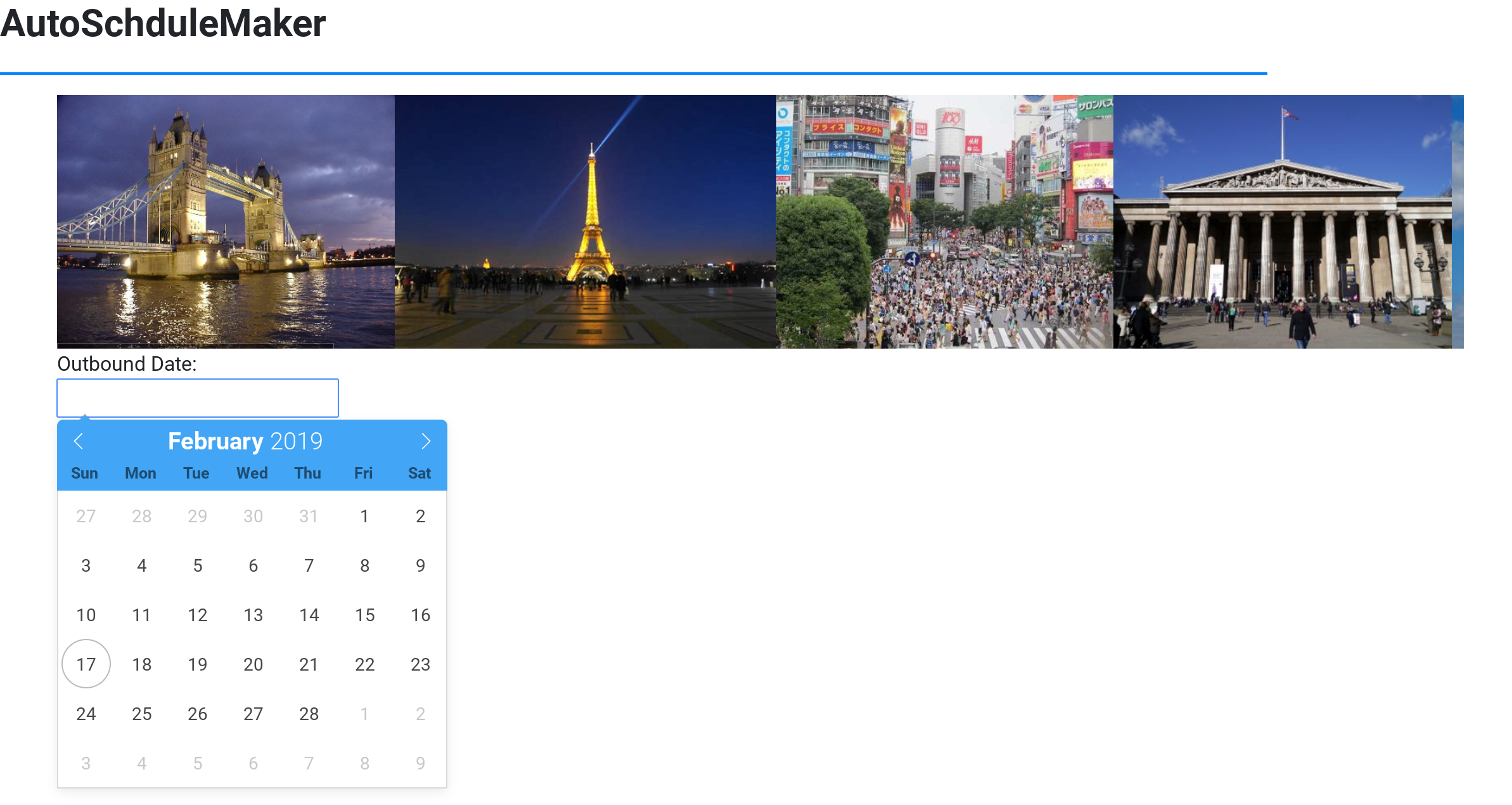
Task: Choose March 9 from next month
Action: click(x=420, y=763)
